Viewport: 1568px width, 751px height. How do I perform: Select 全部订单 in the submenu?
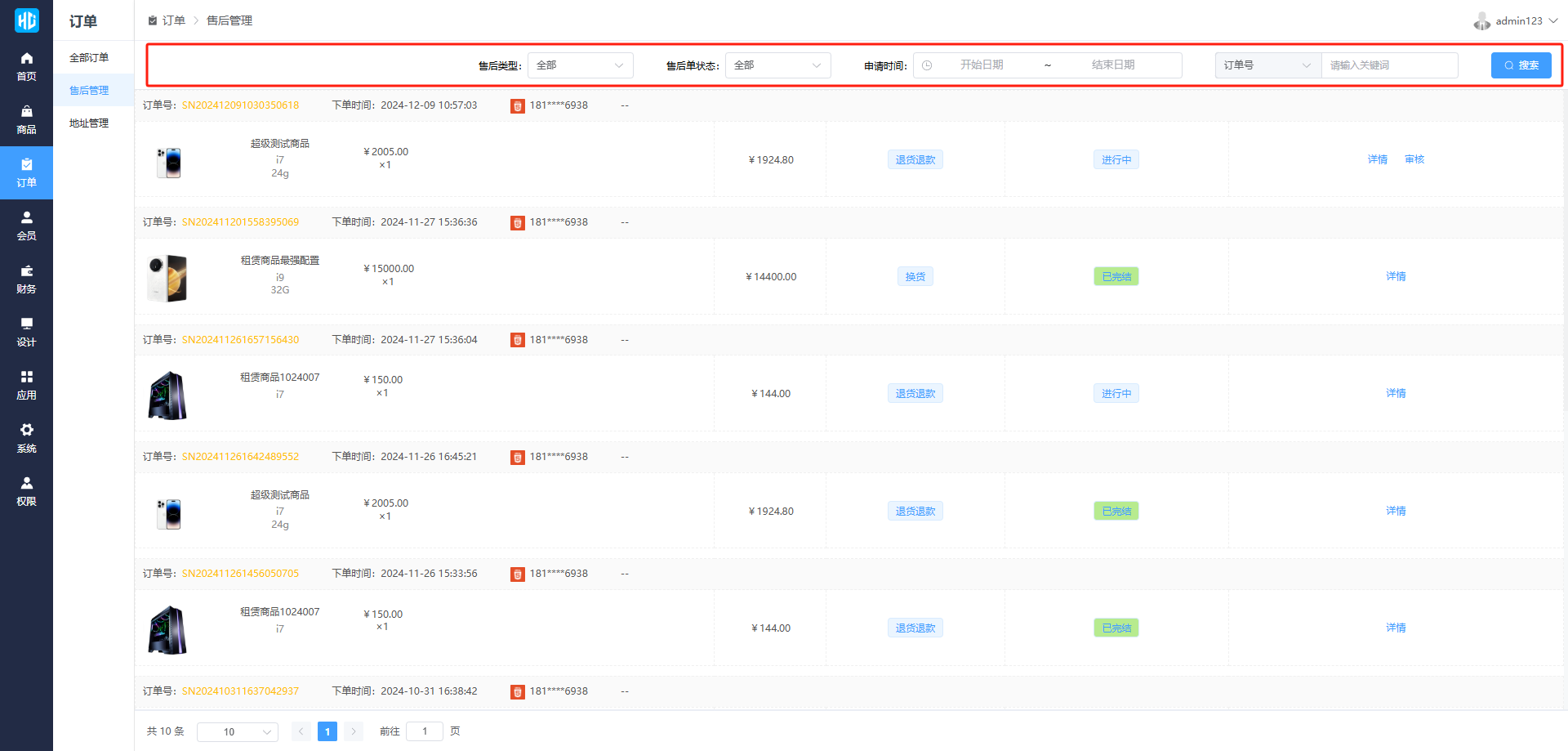[x=89, y=57]
